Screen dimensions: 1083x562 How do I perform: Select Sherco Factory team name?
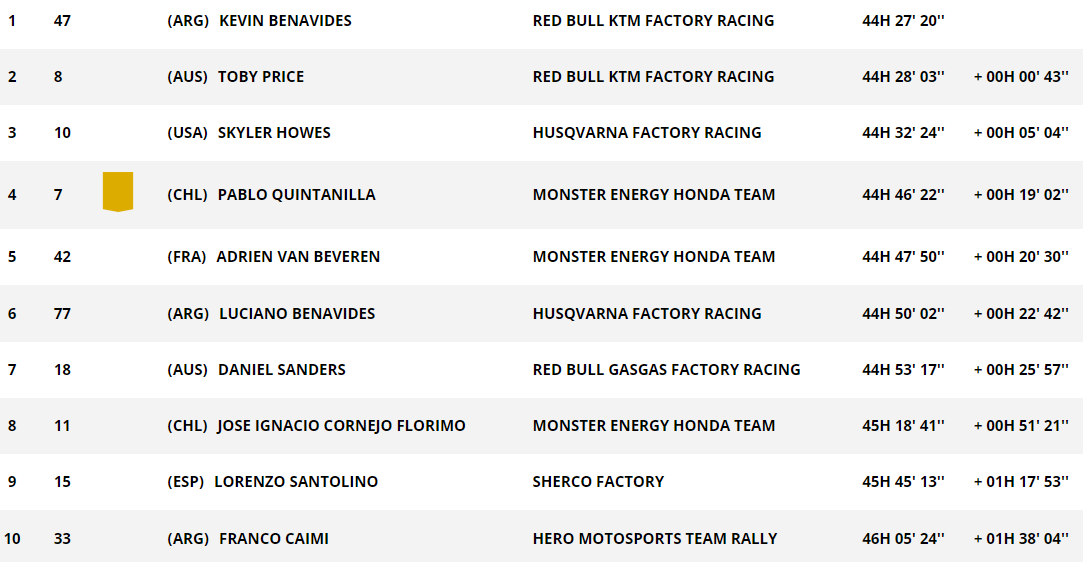pos(598,481)
